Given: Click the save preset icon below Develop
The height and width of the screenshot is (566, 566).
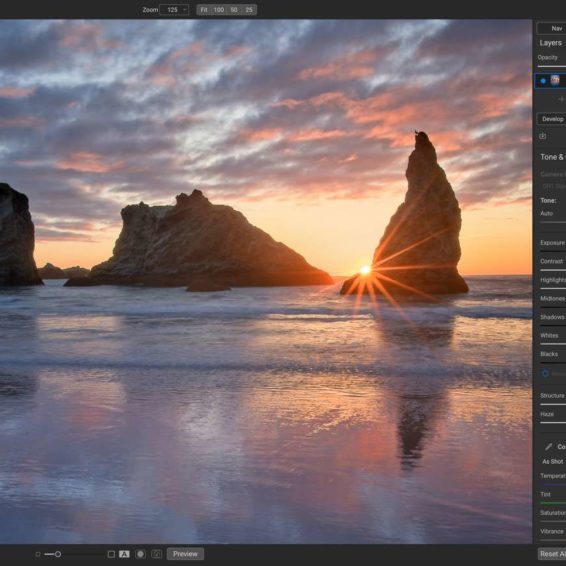Looking at the screenshot, I should pyautogui.click(x=542, y=136).
